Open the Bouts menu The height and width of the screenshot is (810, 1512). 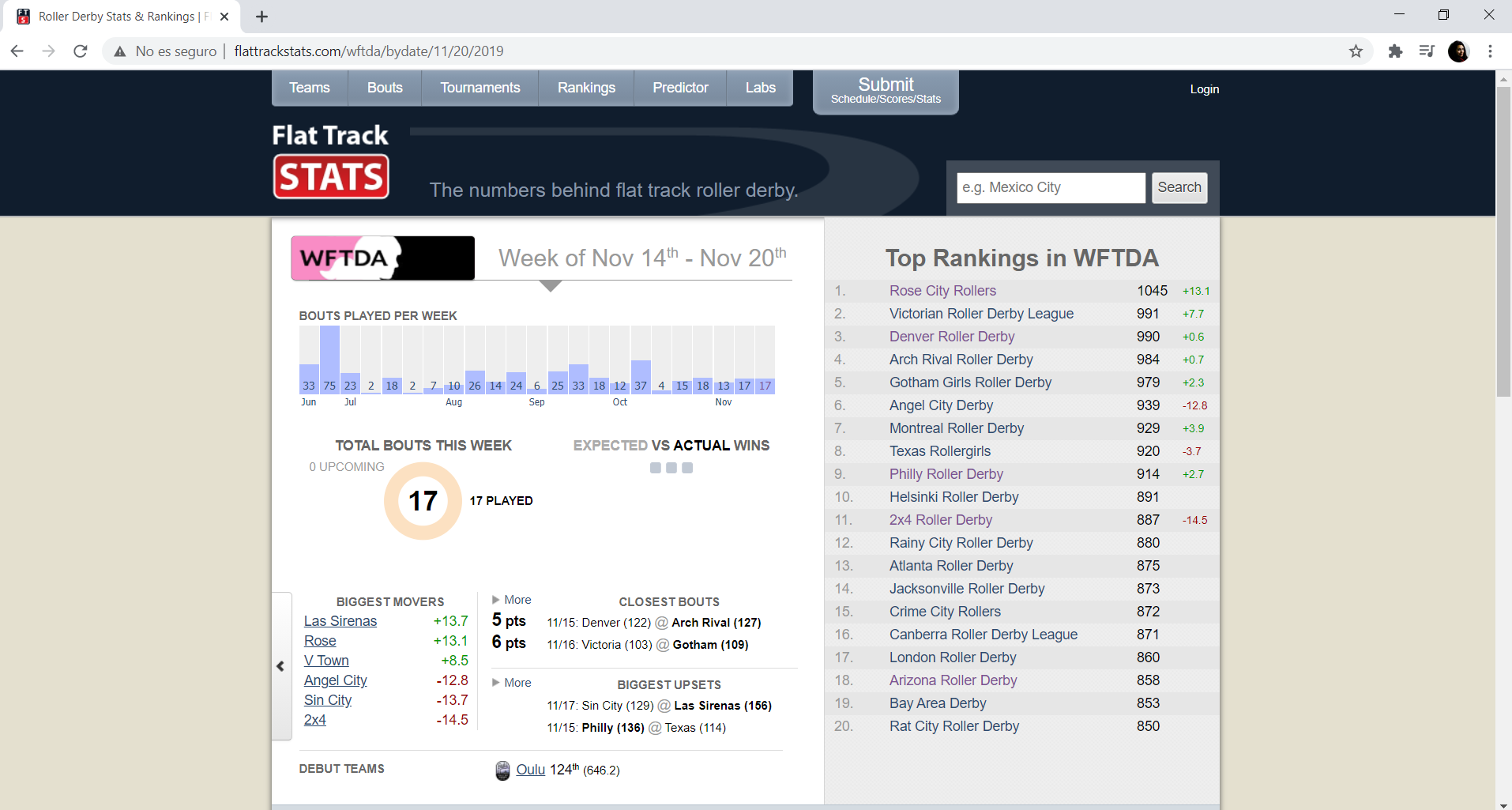[385, 88]
